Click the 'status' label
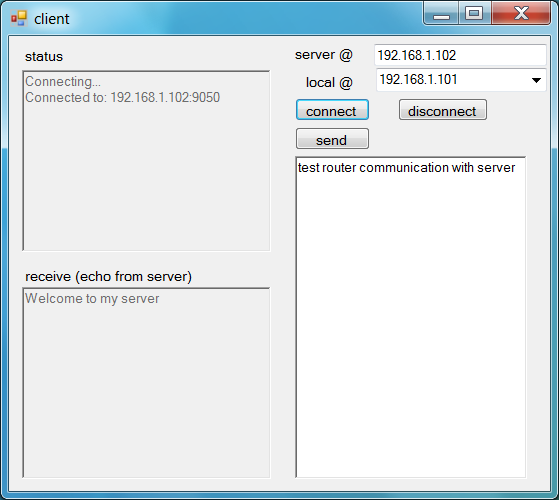The width and height of the screenshot is (559, 500). tap(44, 56)
